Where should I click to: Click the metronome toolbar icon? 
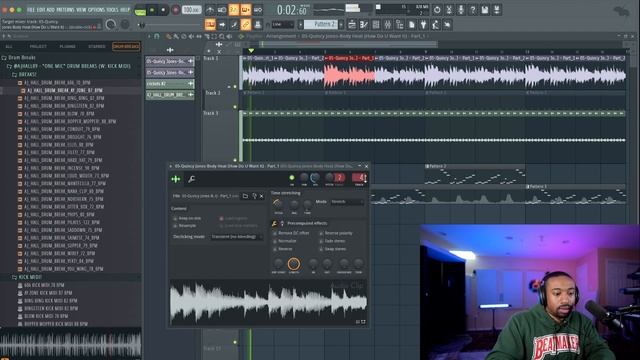210,9
